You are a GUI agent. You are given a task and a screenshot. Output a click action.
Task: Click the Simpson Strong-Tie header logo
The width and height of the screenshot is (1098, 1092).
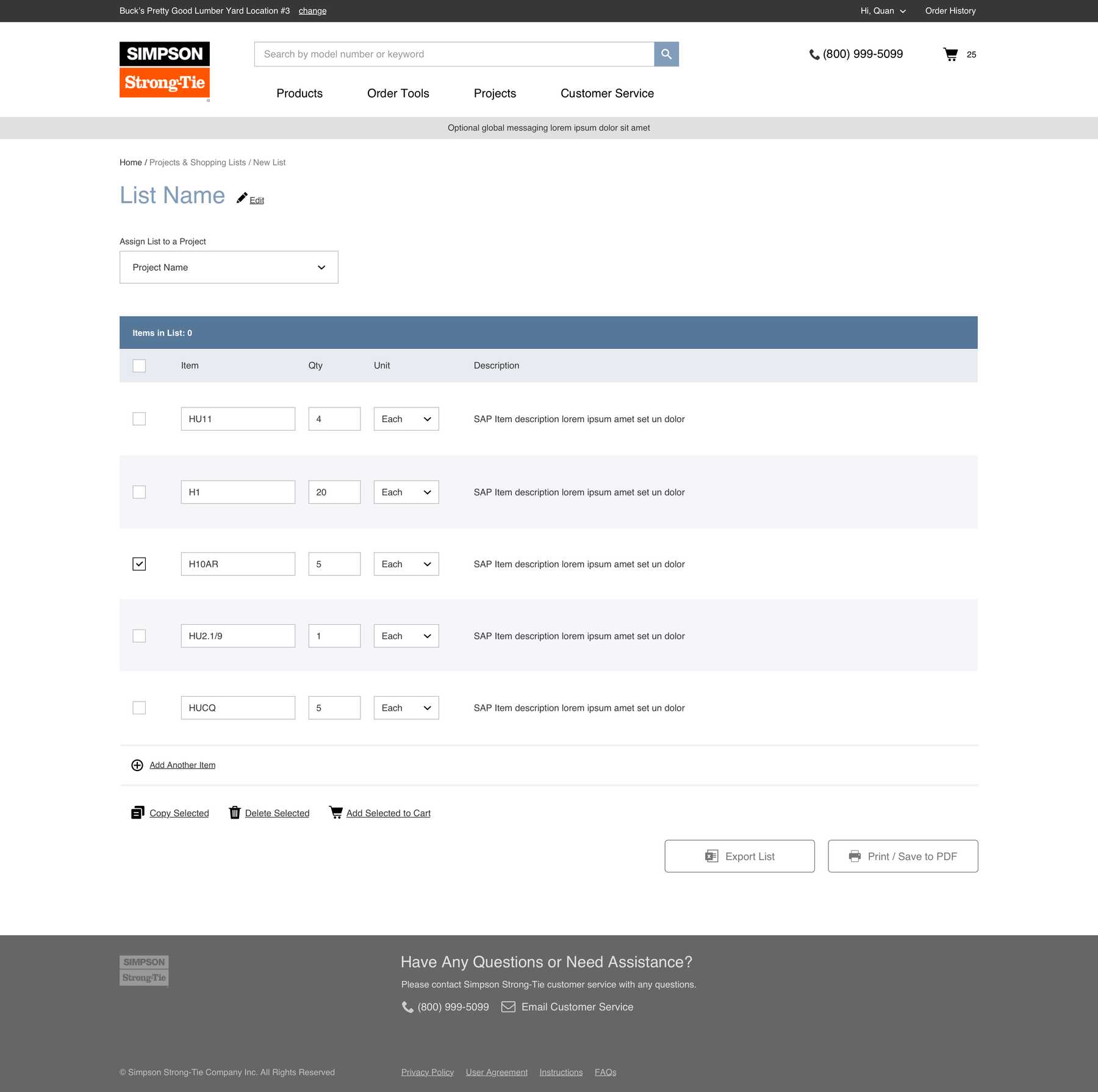pos(165,70)
